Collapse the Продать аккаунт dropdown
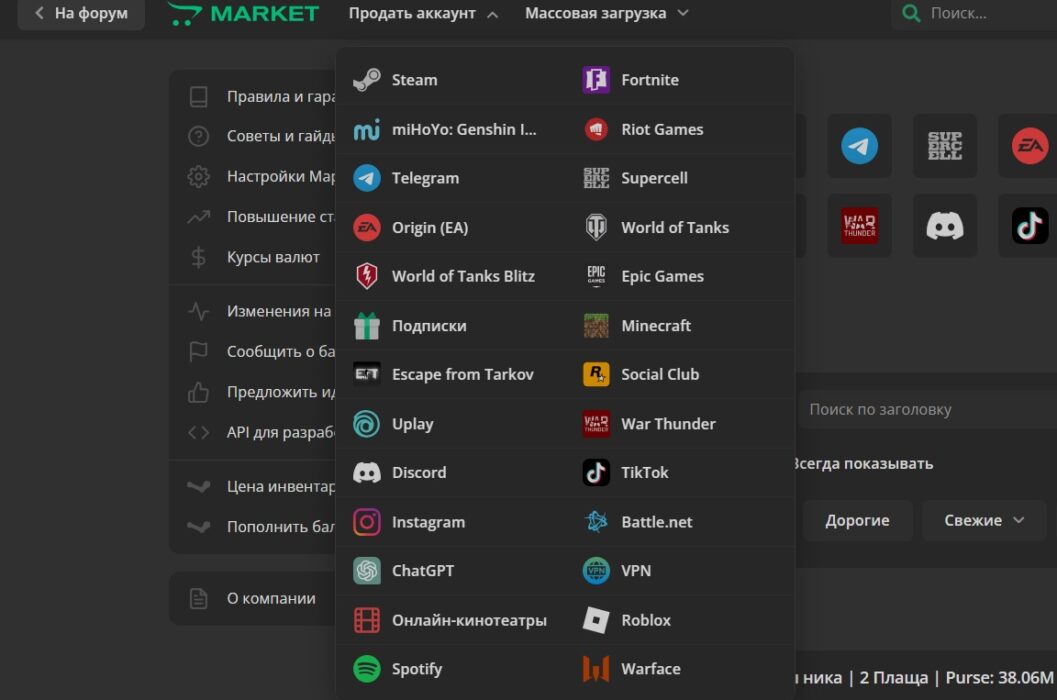This screenshot has width=1057, height=700. (x=423, y=13)
